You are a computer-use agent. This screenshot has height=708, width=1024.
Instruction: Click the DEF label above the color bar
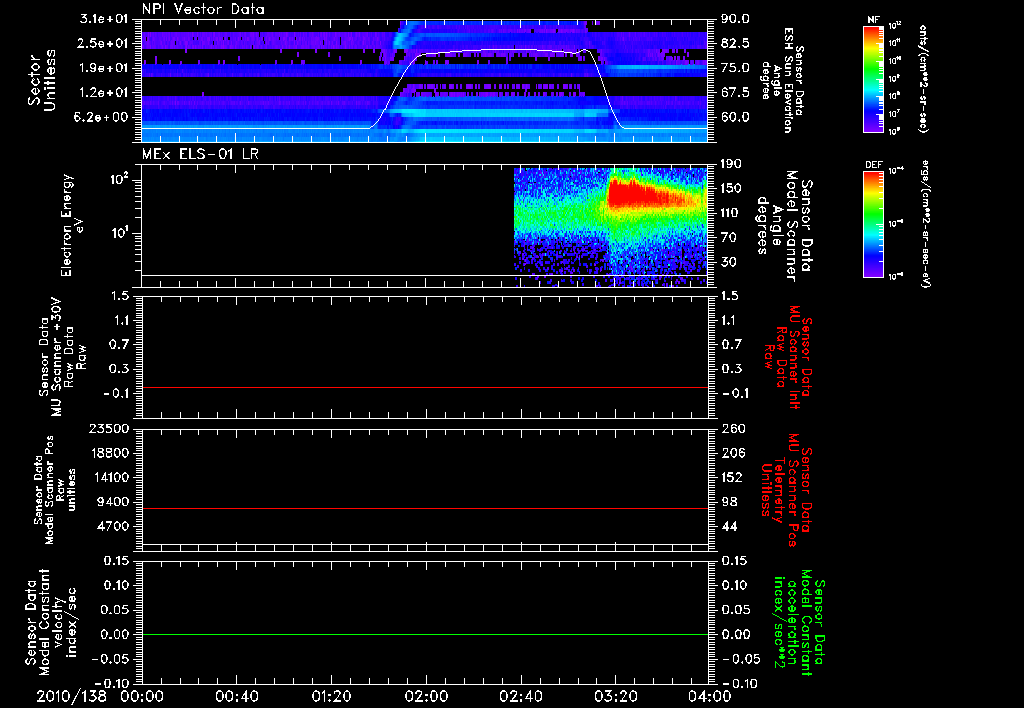[873, 165]
